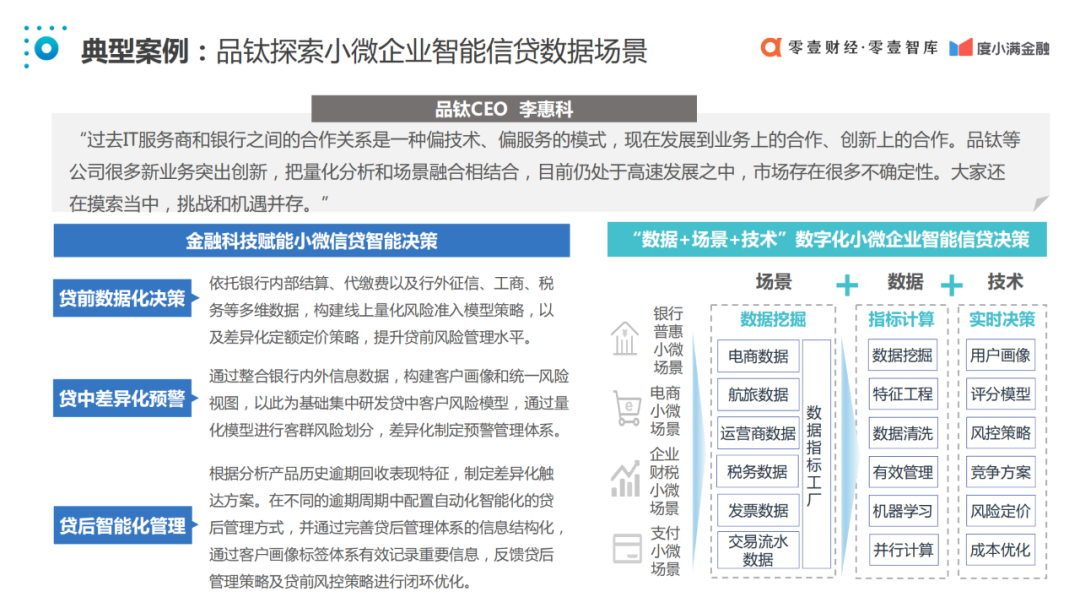Click the paragraph starting 依托银行内部结算
Image resolution: width=1080 pixels, height=608 pixels.
tap(382, 311)
